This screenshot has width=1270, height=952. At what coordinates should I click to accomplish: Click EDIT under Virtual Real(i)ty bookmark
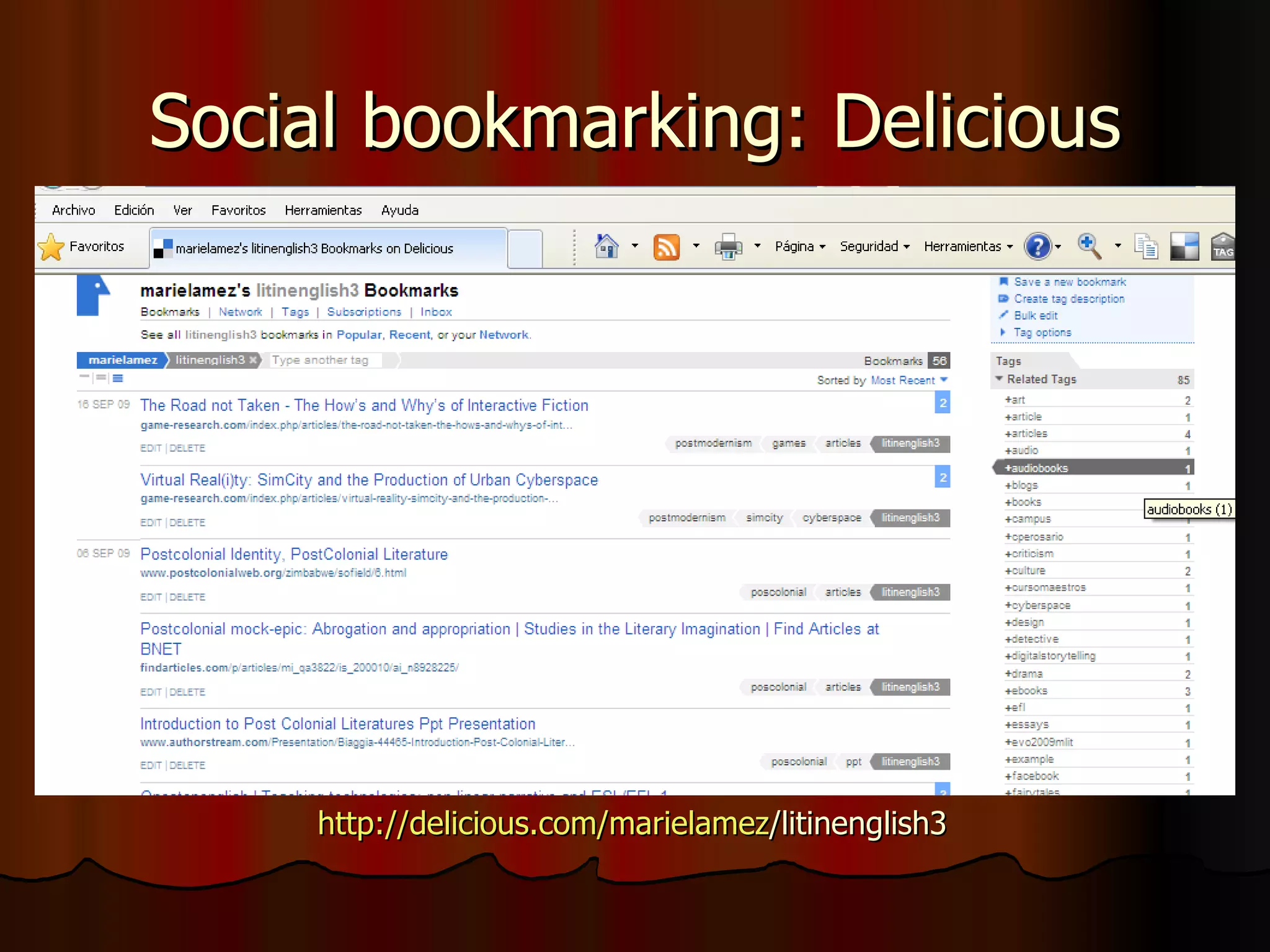click(151, 522)
